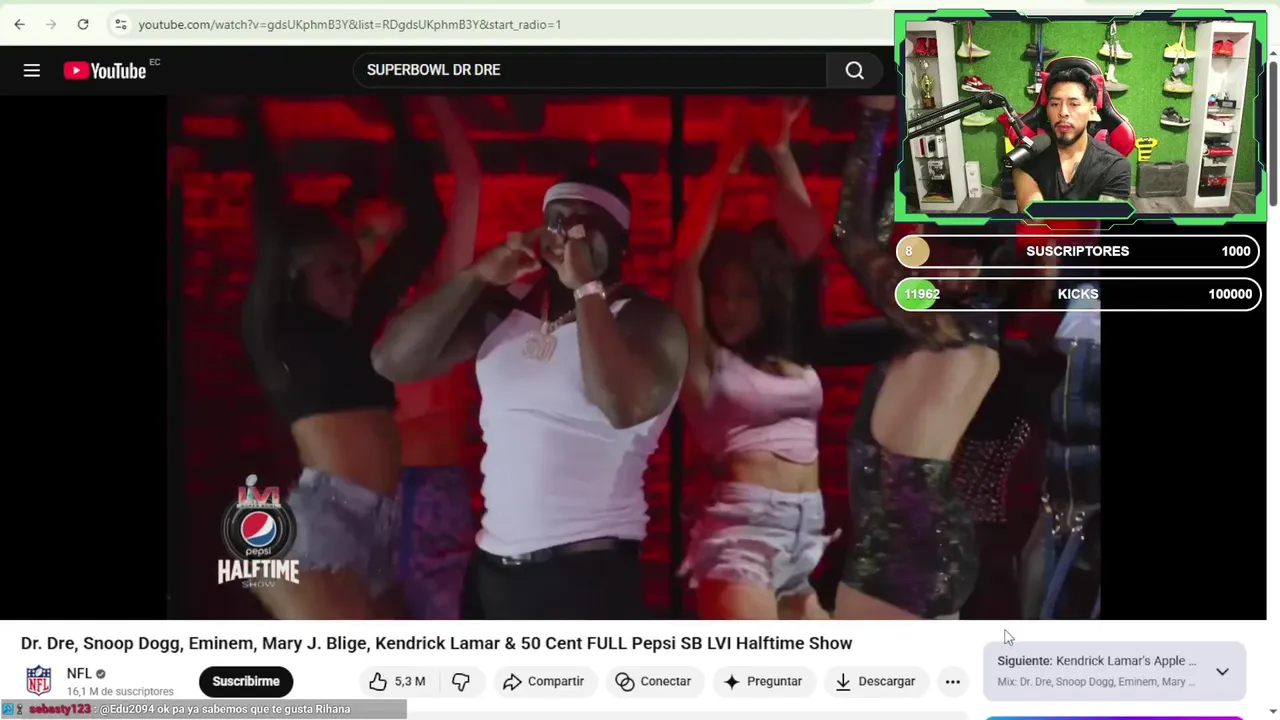Click the streamer webcam overlay
The height and width of the screenshot is (720, 1280).
pos(1080,116)
